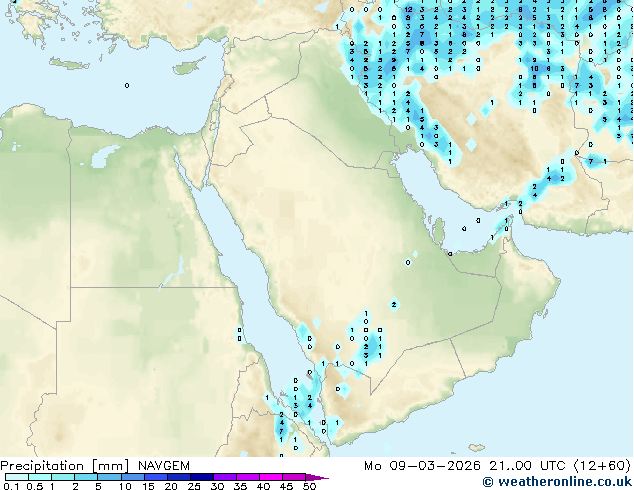
Task: Pick the 5–10 mm legend color swatch
Action: [x=109, y=477]
